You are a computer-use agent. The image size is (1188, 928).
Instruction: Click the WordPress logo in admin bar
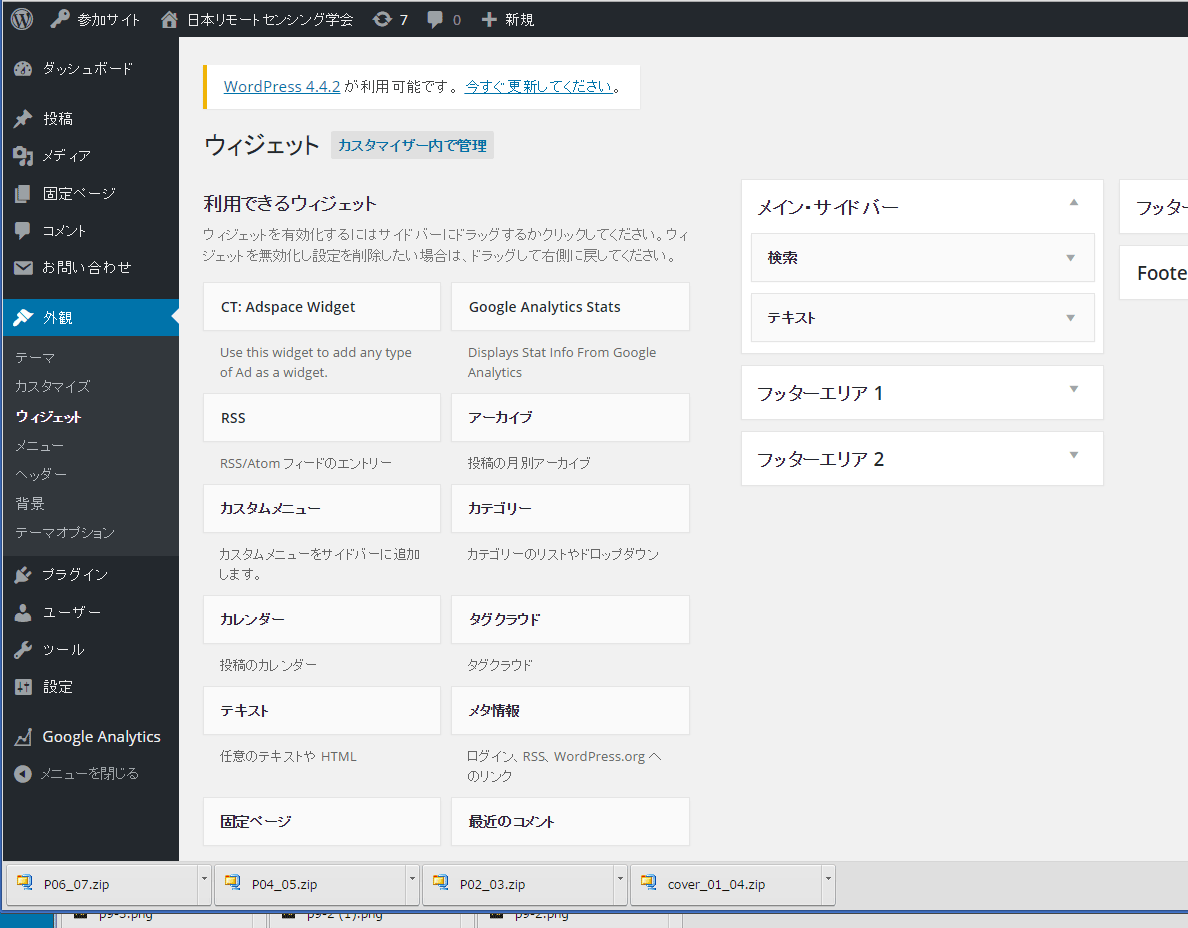(22, 19)
